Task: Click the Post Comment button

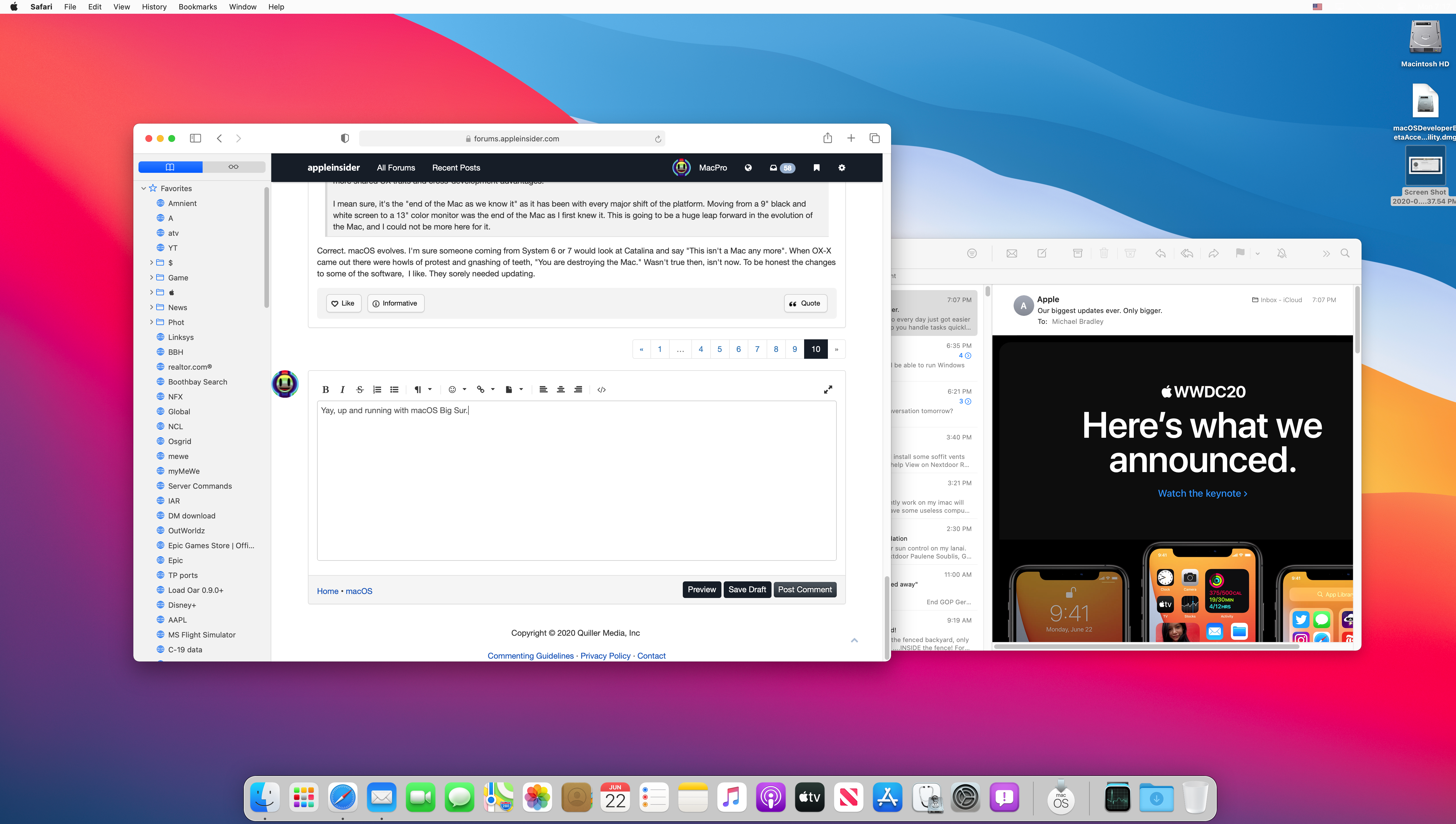Action: coord(804,590)
